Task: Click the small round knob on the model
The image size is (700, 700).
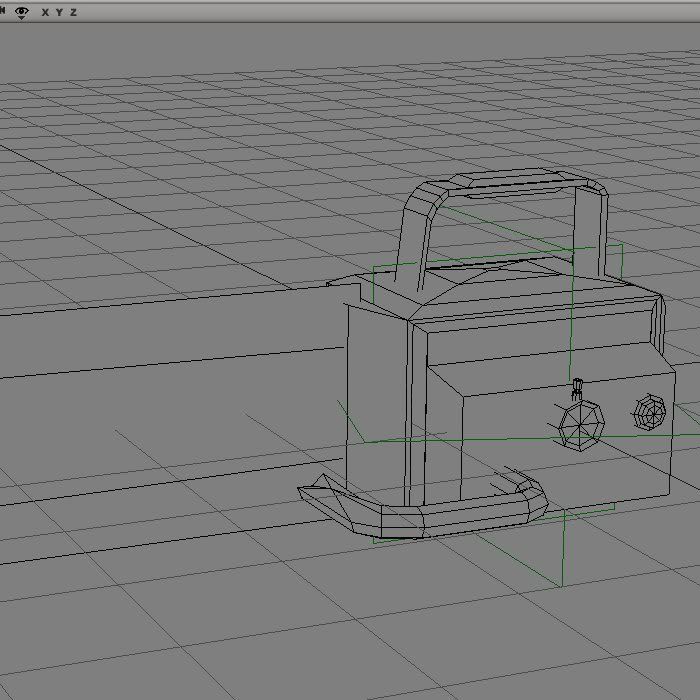Action: pyautogui.click(x=650, y=412)
